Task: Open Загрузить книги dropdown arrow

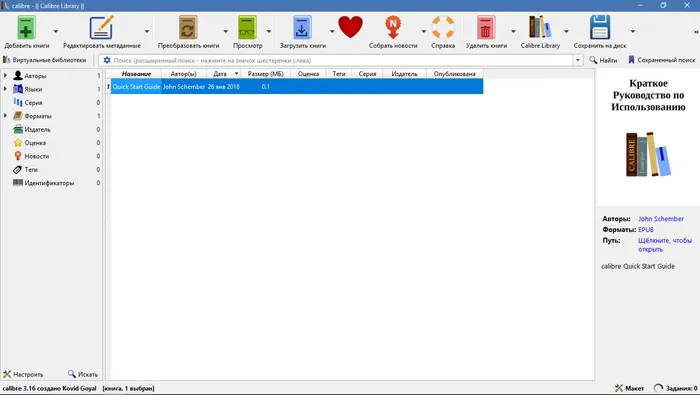Action: pos(332,31)
